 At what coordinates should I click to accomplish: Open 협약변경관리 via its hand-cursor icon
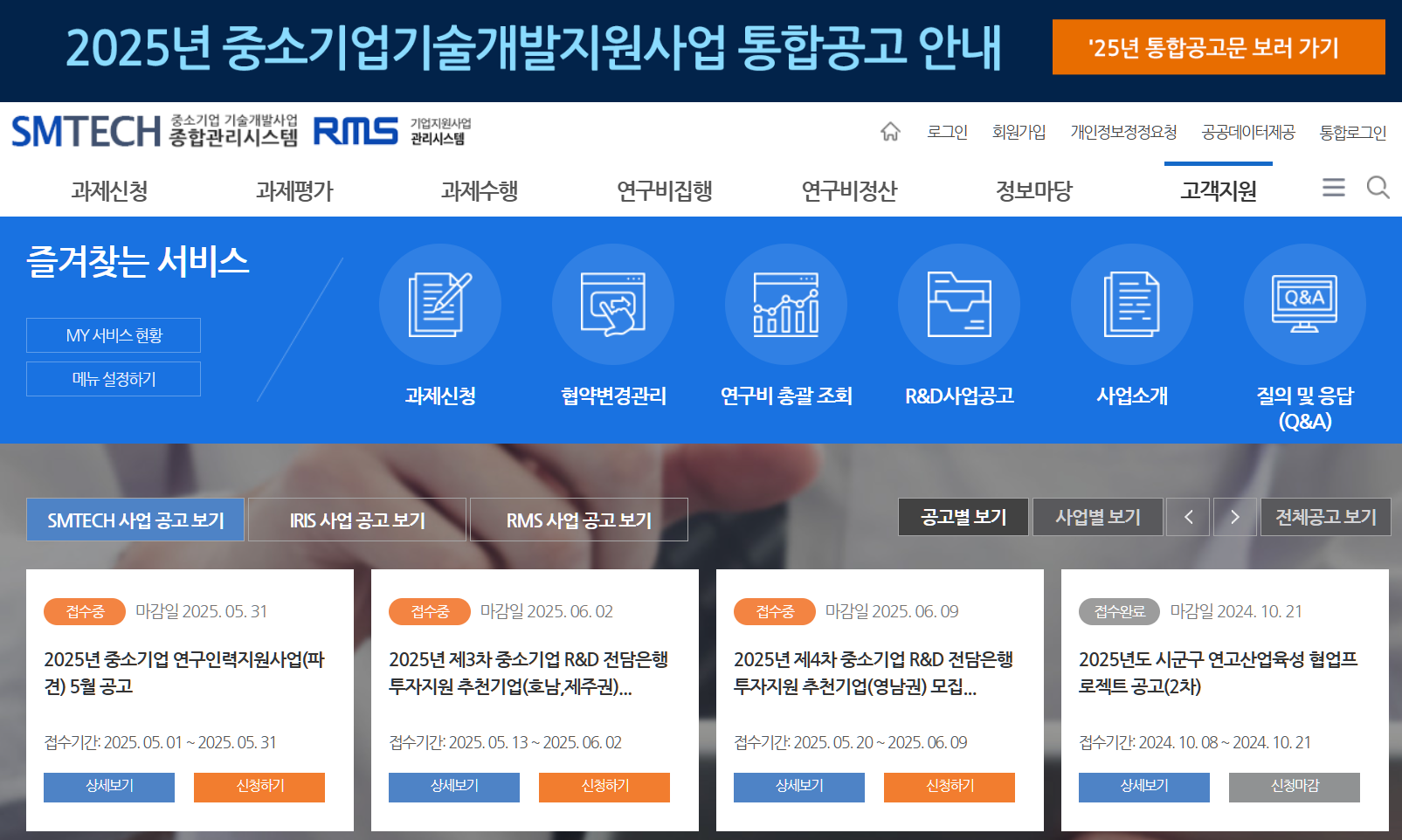coord(612,304)
